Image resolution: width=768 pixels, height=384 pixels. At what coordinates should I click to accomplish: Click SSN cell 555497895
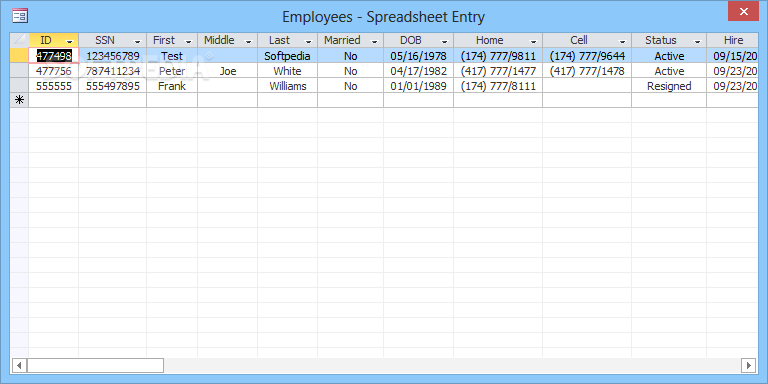(113, 86)
